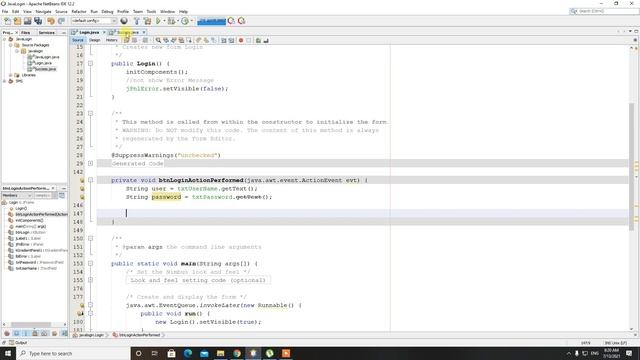
Task: Click the Profile Project clock icon
Action: click(x=185, y=21)
